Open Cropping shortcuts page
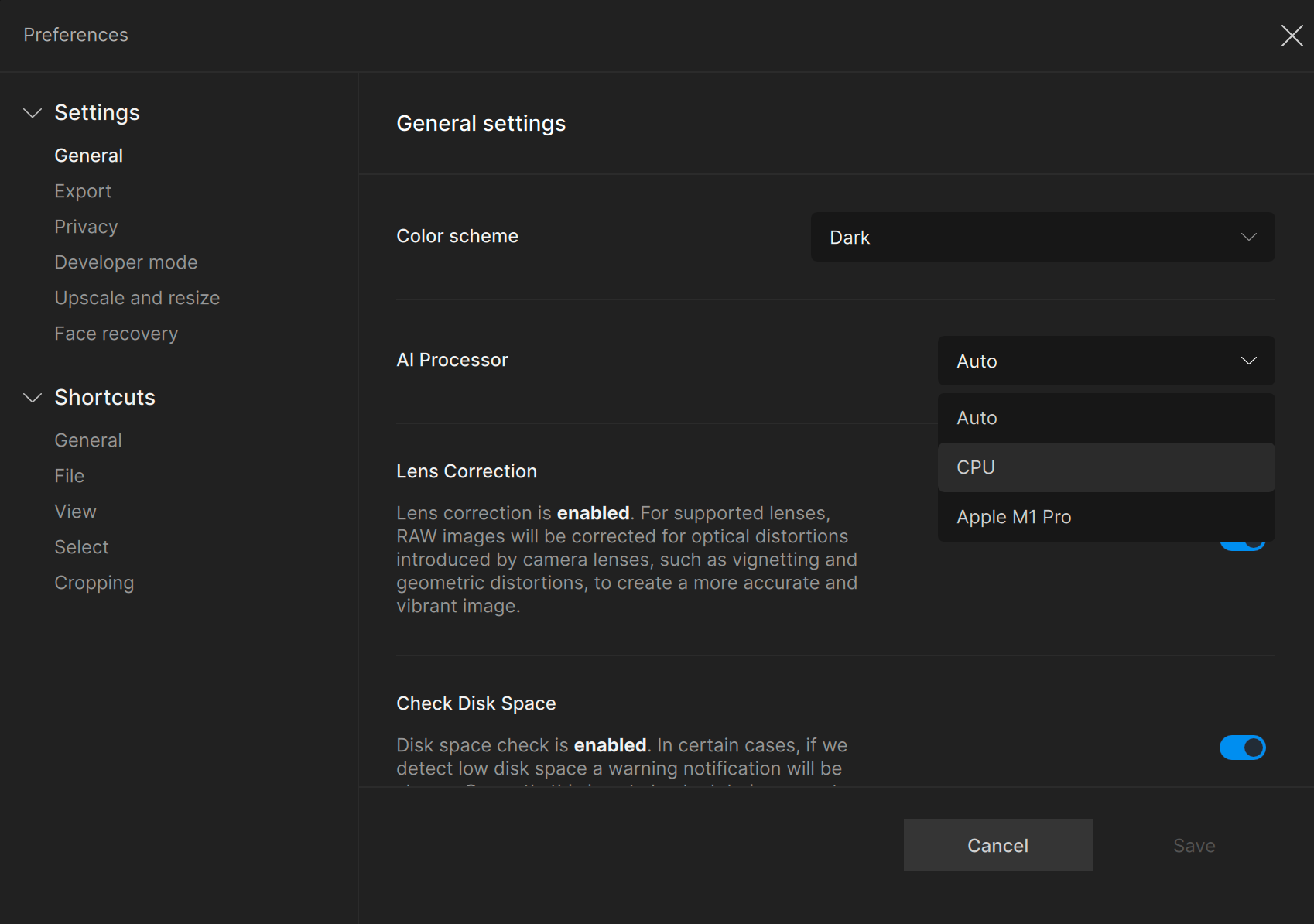The width and height of the screenshot is (1314, 924). pyautogui.click(x=94, y=583)
